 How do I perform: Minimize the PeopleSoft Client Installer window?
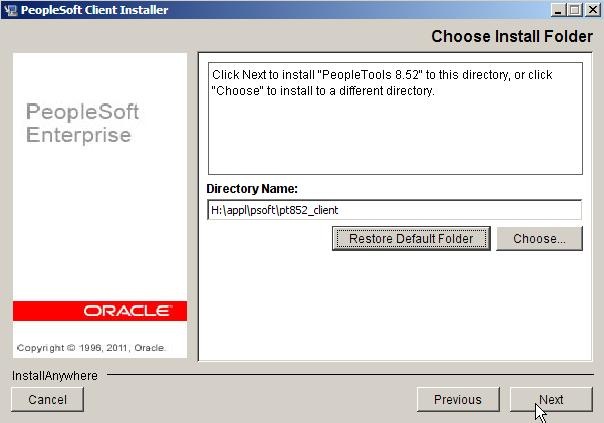pos(558,10)
